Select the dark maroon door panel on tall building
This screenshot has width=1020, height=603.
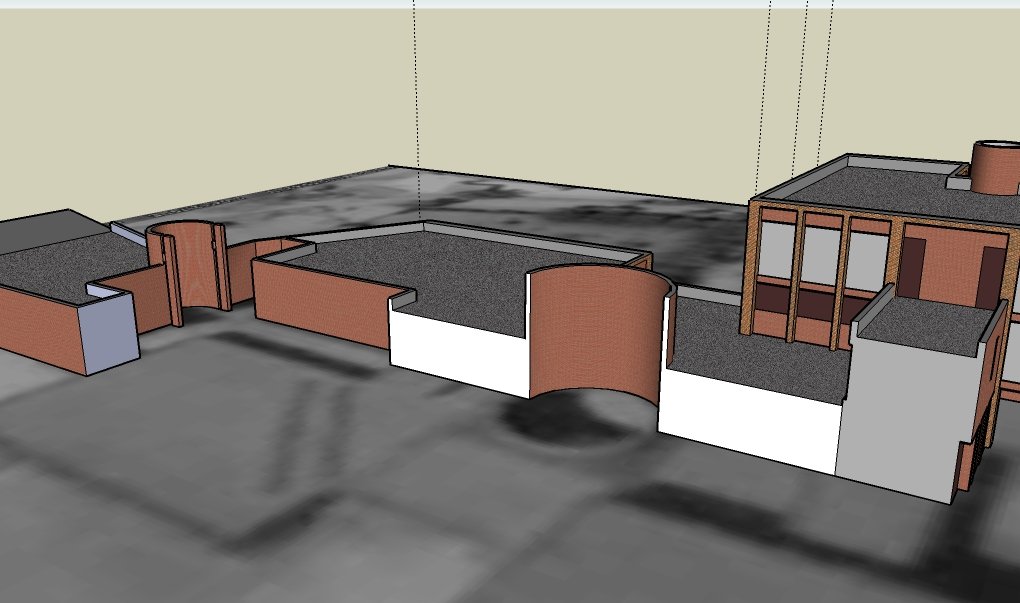click(x=989, y=277)
